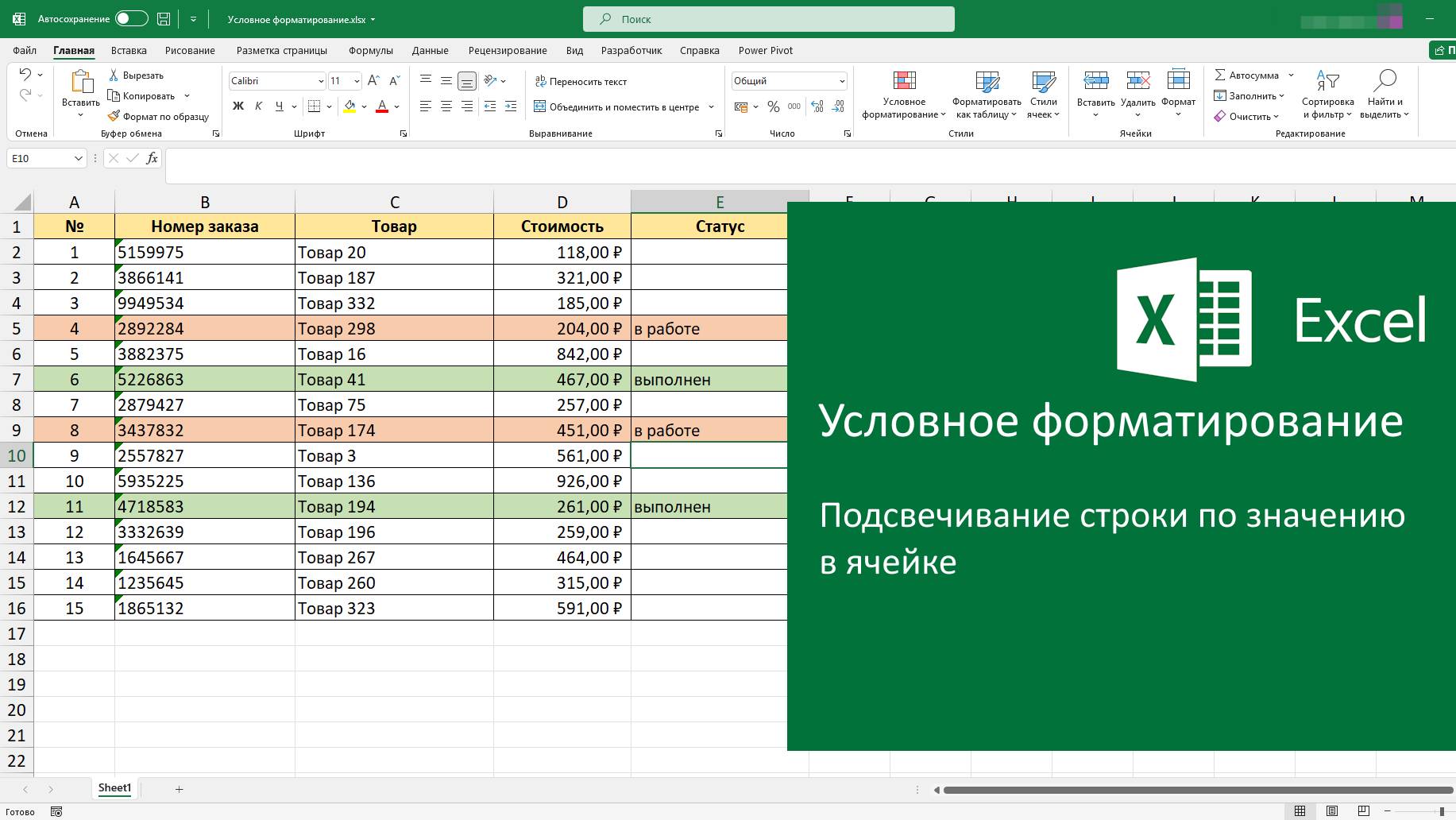Click the Decrease Indent icon
Screen dimensions: 1456x820
coord(490,106)
